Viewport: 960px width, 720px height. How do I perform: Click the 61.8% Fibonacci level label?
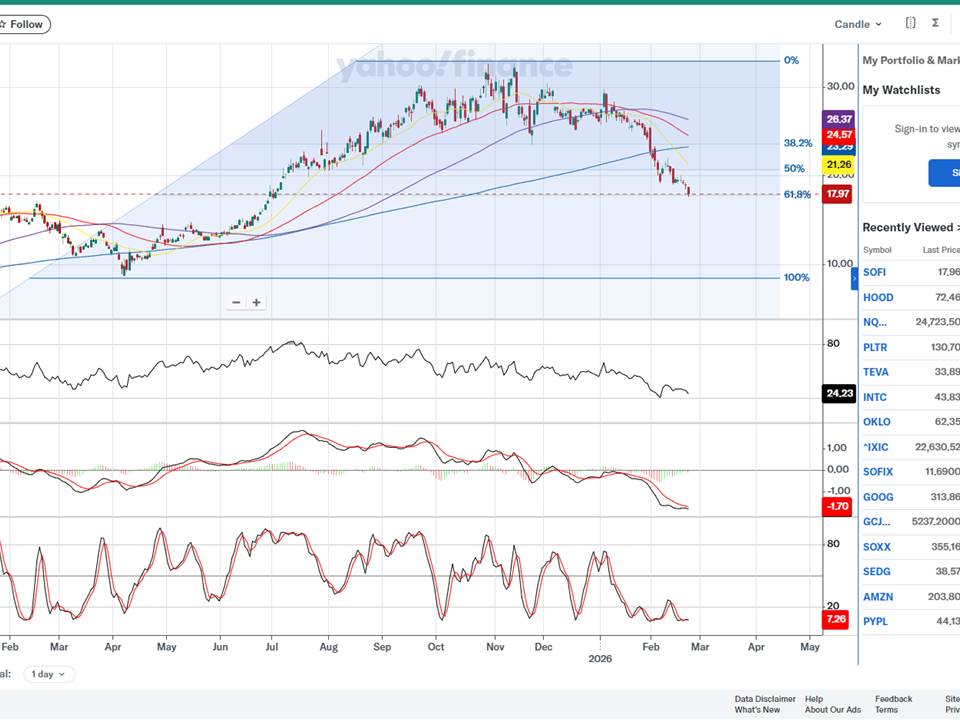pos(796,195)
